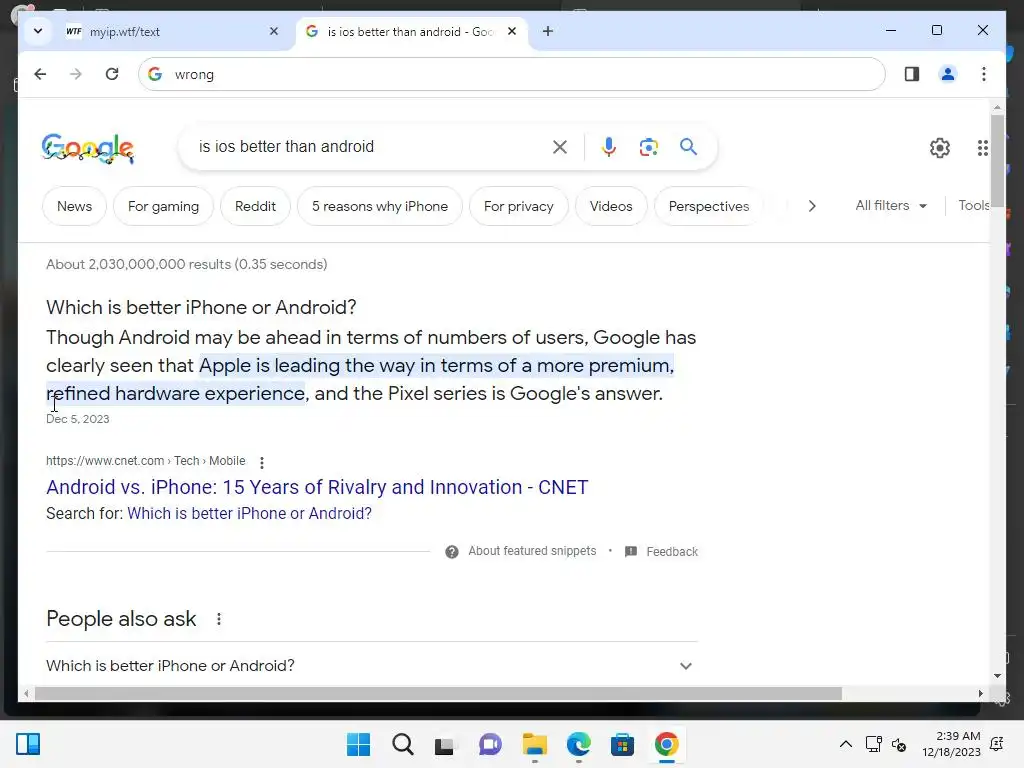Open the tab search dropdown arrow
This screenshot has height=768, width=1024.
point(38,31)
